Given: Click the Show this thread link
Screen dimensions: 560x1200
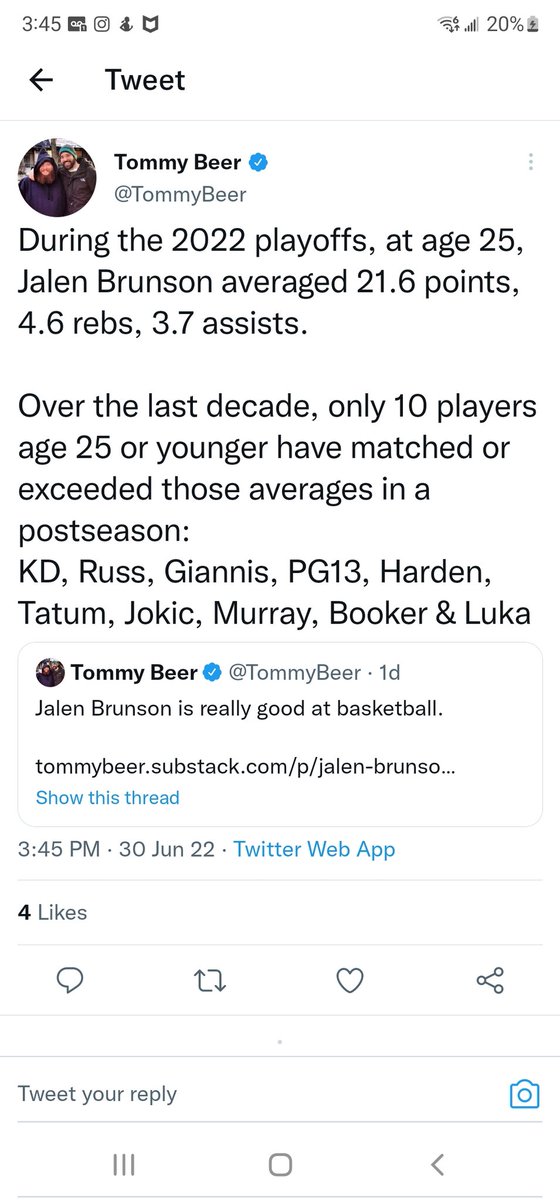Looking at the screenshot, I should [x=107, y=797].
